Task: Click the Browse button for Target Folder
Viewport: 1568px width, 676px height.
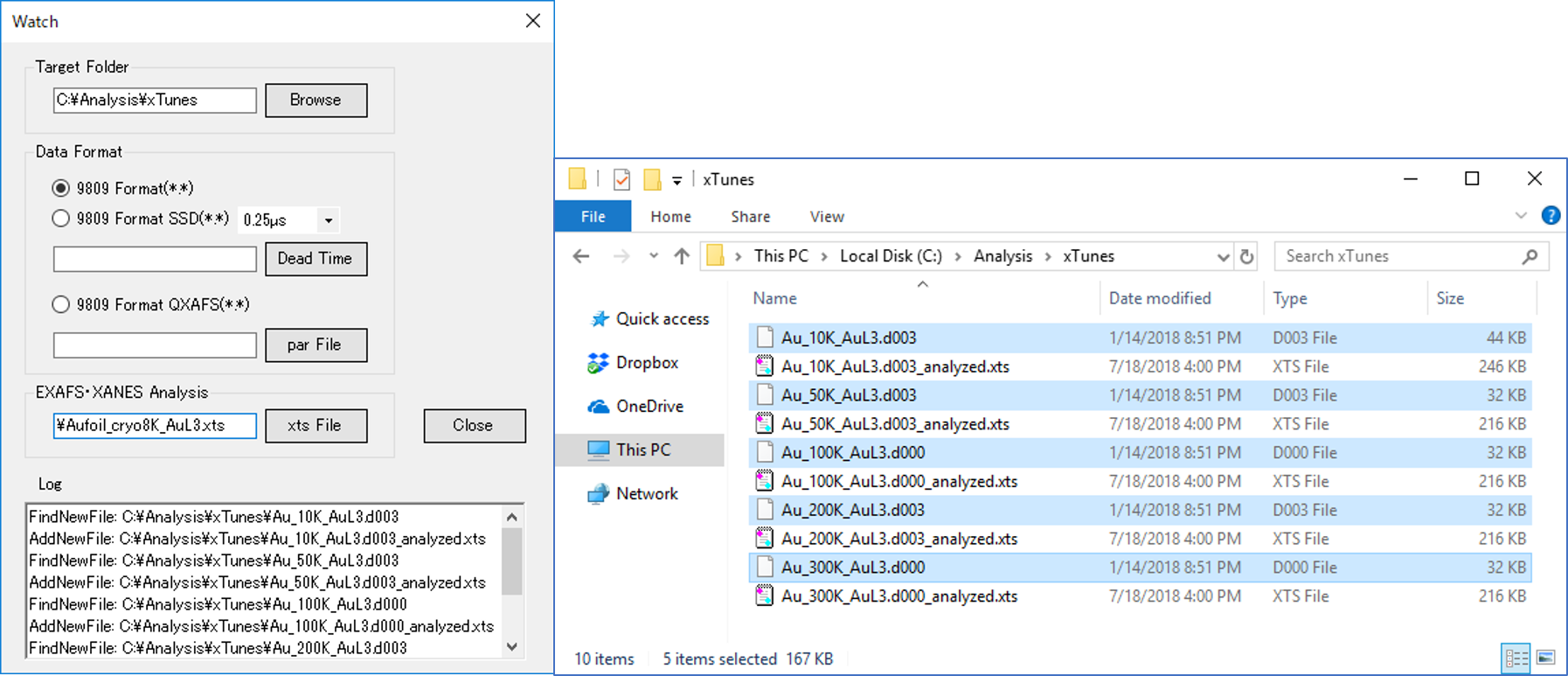Action: (x=316, y=100)
